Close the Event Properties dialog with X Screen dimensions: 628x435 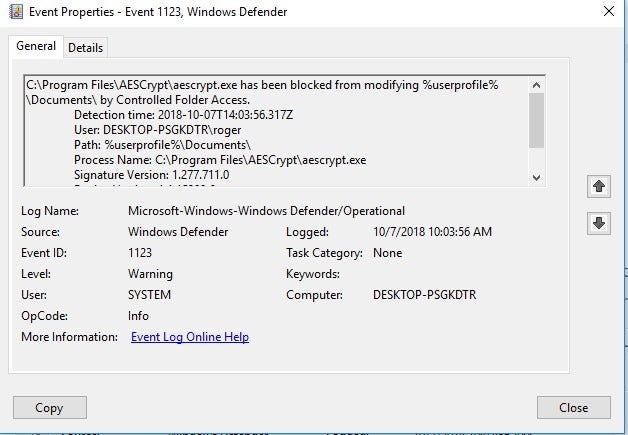[x=609, y=11]
